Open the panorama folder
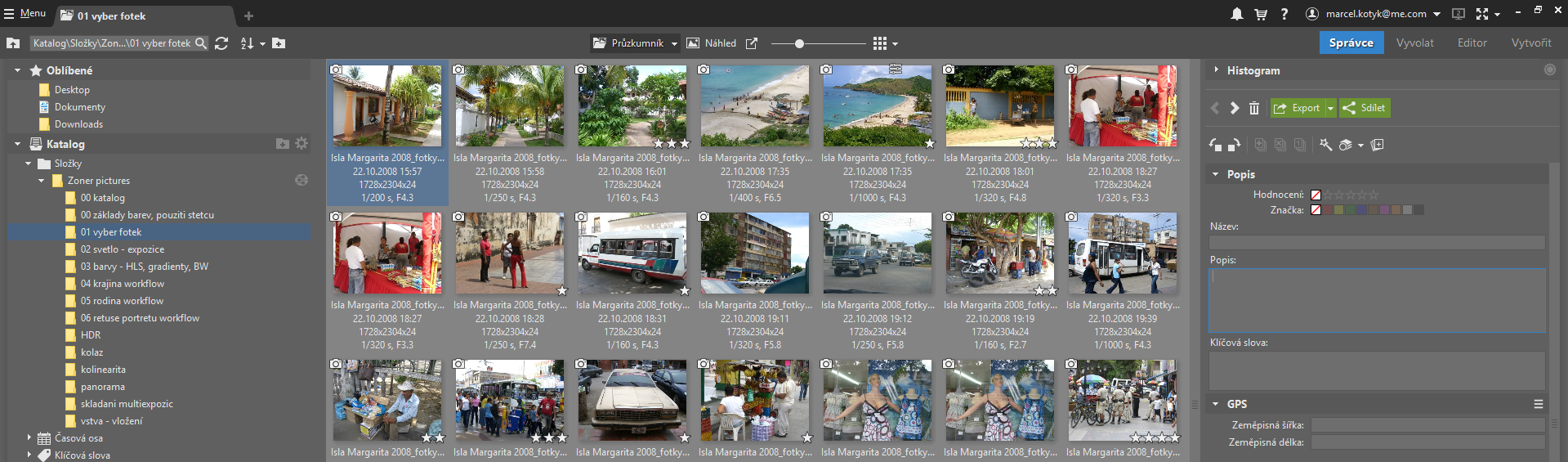This screenshot has height=462, width=1568. tap(102, 387)
